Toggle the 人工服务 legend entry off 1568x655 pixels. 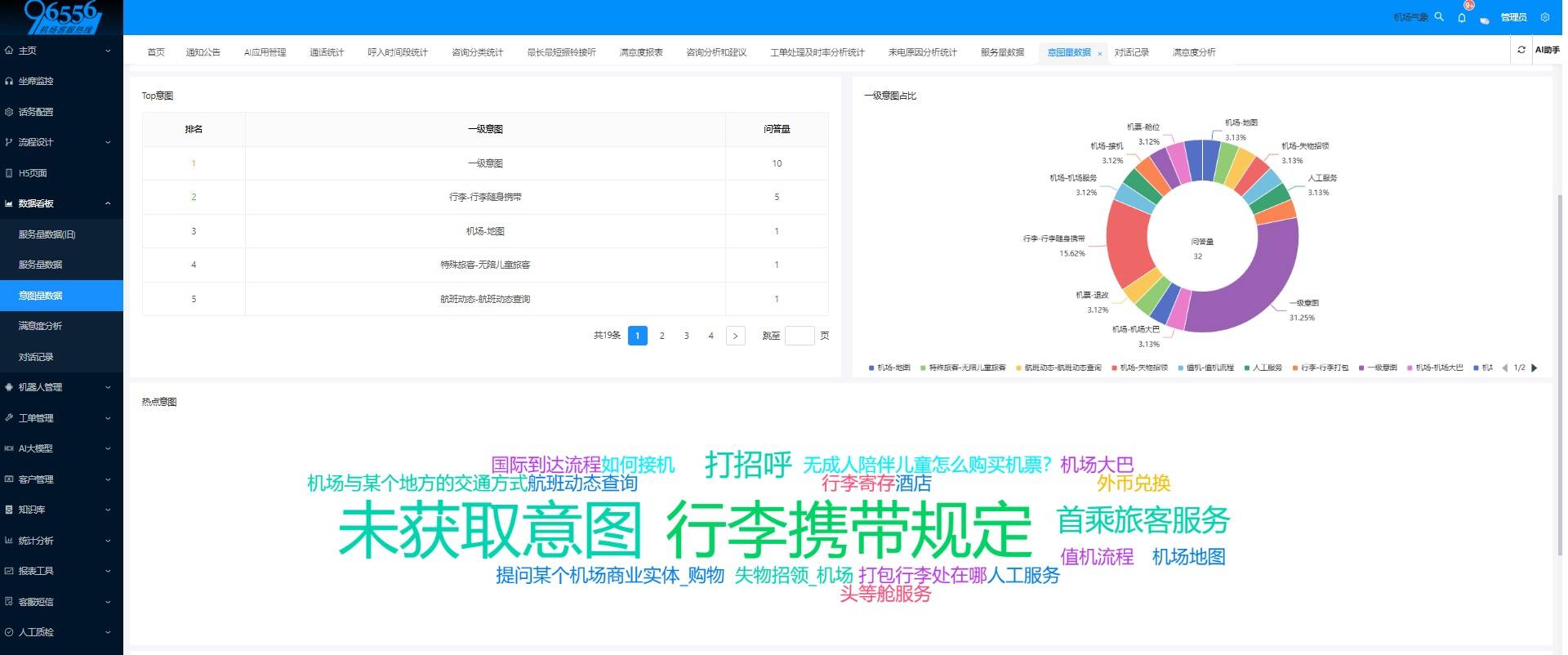[x=1263, y=368]
